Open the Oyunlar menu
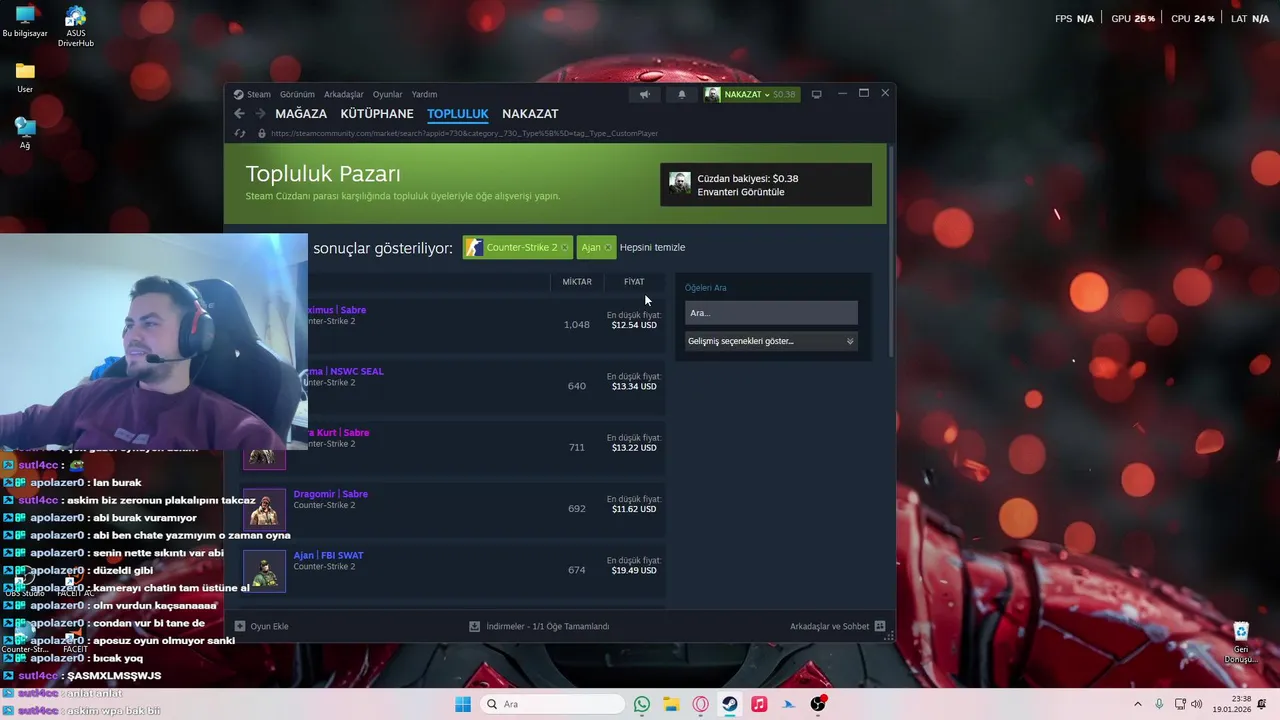Viewport: 1280px width, 720px height. 387,94
